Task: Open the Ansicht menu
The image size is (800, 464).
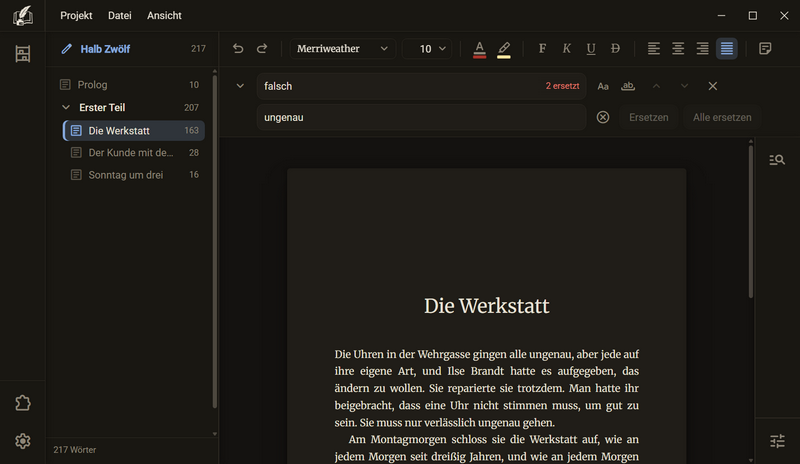Action: click(x=164, y=15)
